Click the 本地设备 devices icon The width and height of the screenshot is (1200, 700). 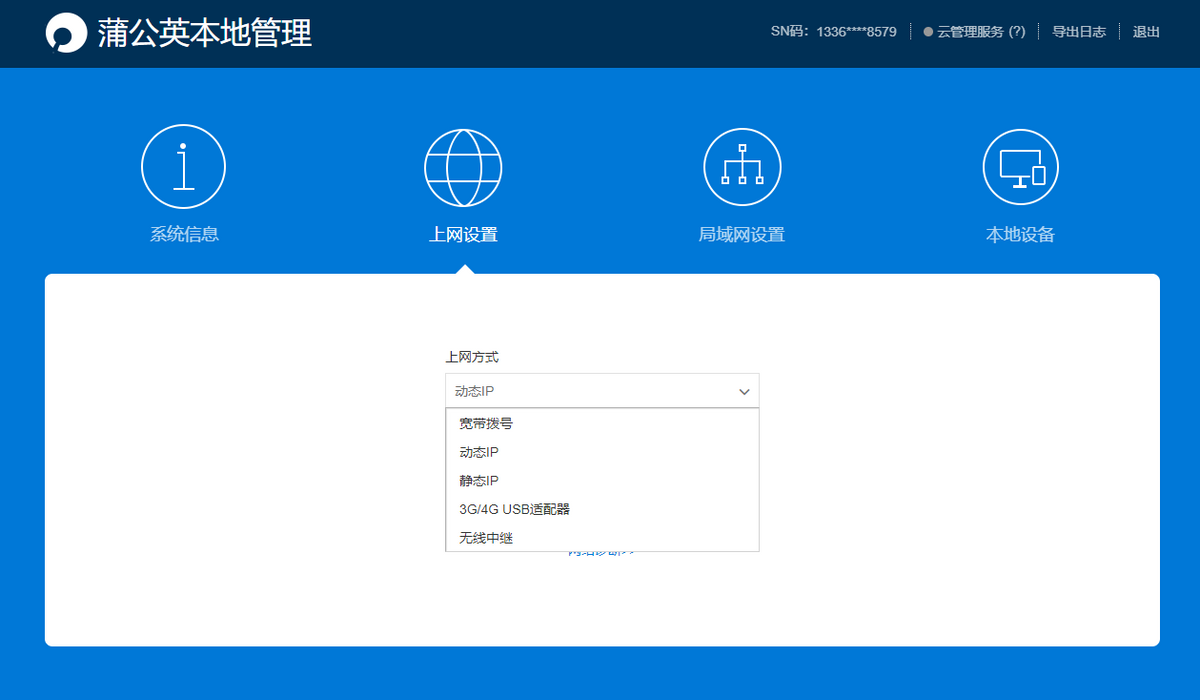click(x=1020, y=166)
